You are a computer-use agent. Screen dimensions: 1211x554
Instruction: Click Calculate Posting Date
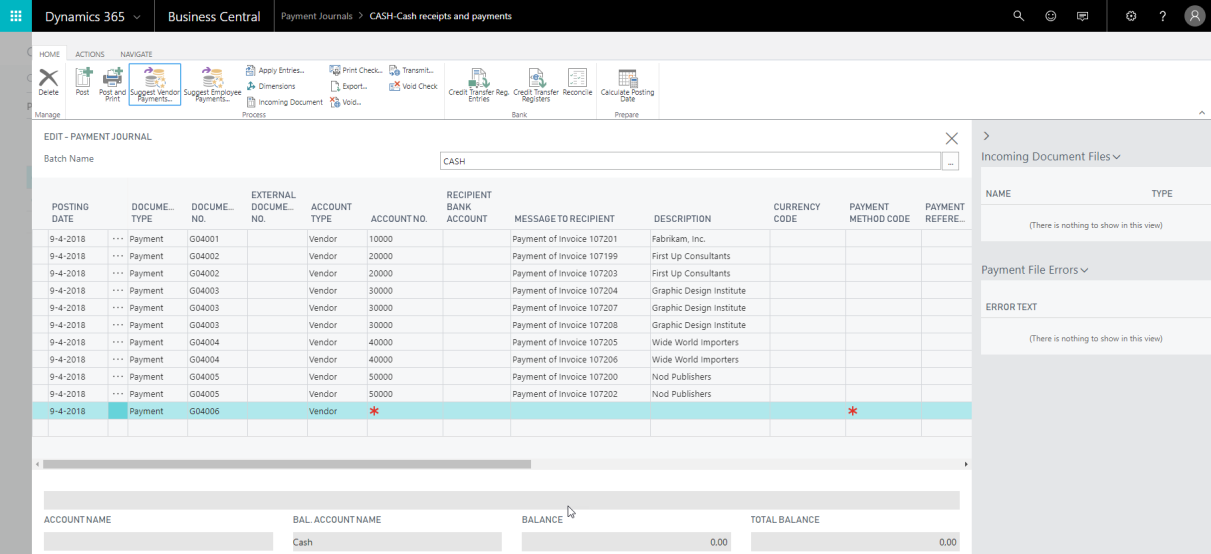coord(627,85)
